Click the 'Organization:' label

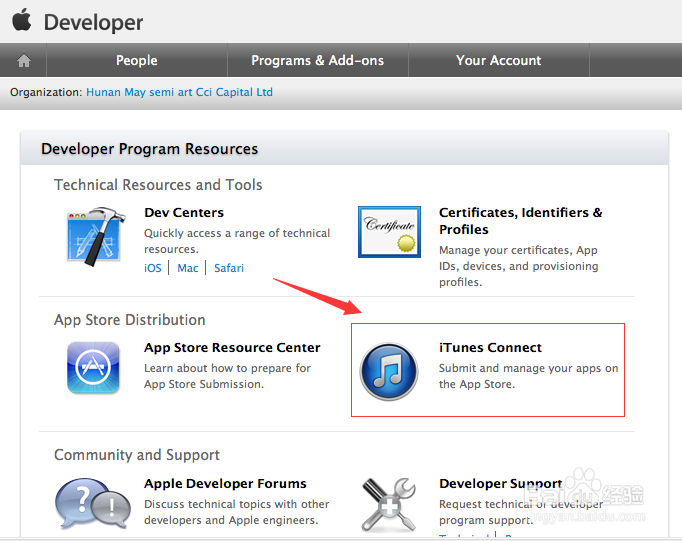[x=46, y=92]
